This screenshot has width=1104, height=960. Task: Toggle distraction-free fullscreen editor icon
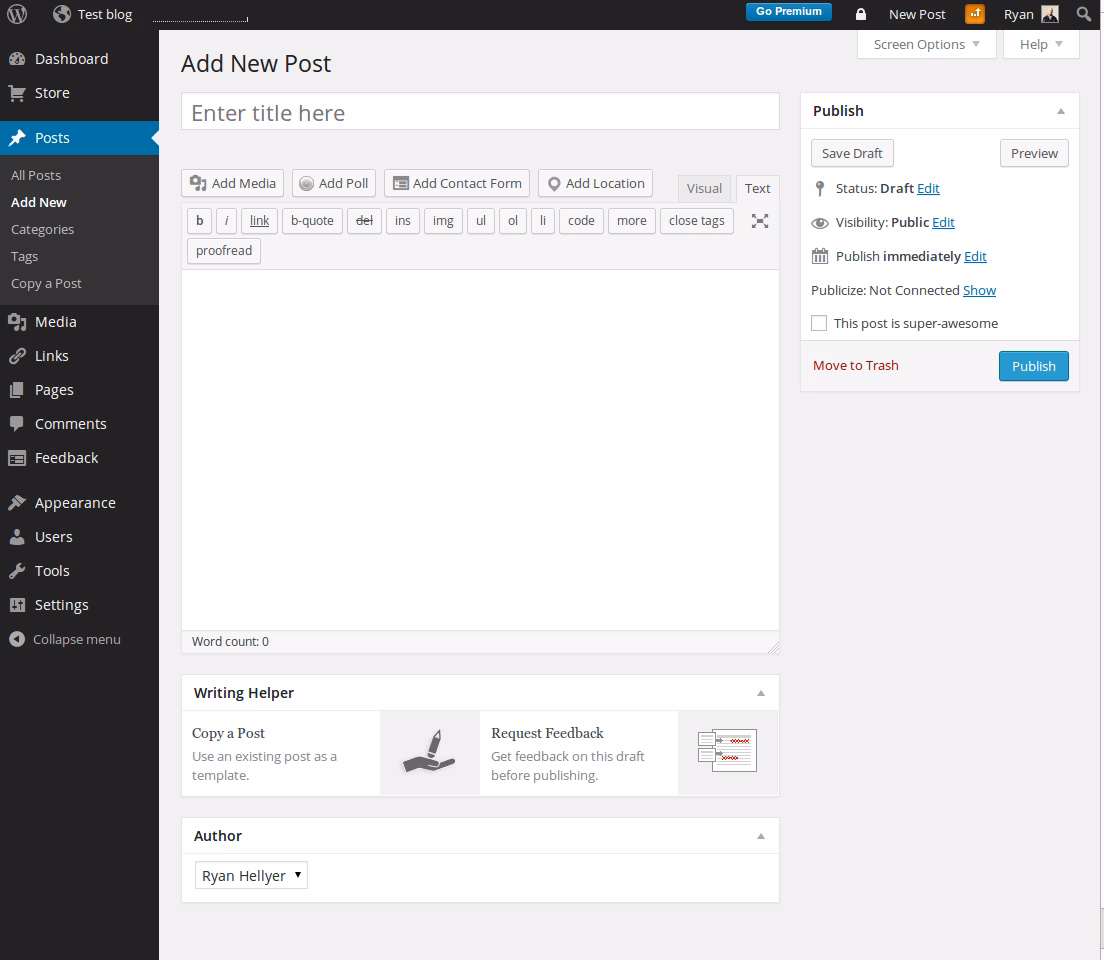760,221
